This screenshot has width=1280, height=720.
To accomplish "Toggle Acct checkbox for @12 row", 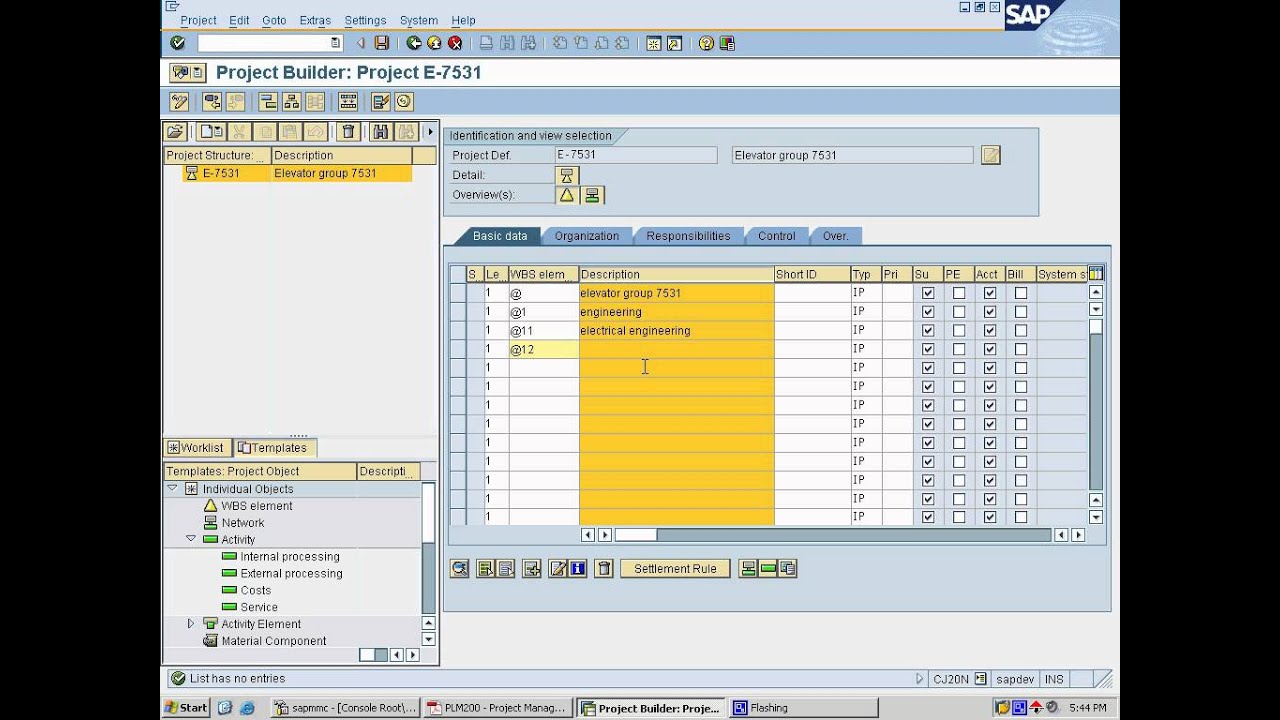I will (990, 349).
